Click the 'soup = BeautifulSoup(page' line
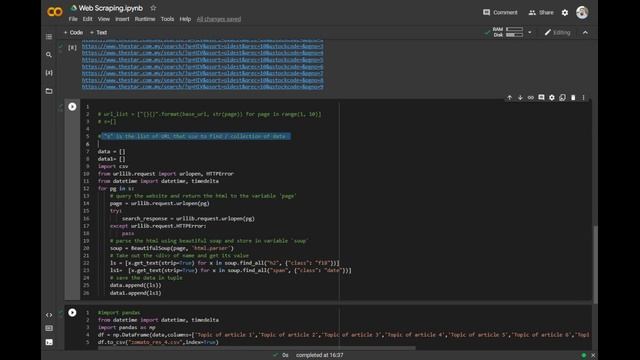This screenshot has height=360, width=640. (171, 248)
